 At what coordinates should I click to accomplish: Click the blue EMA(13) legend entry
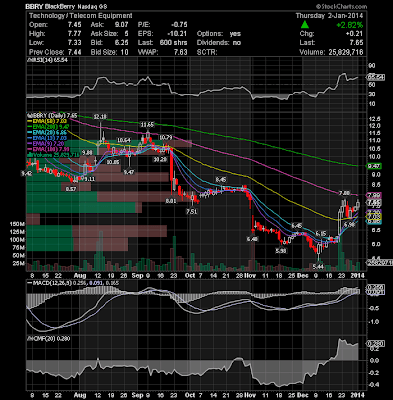click(x=46, y=138)
